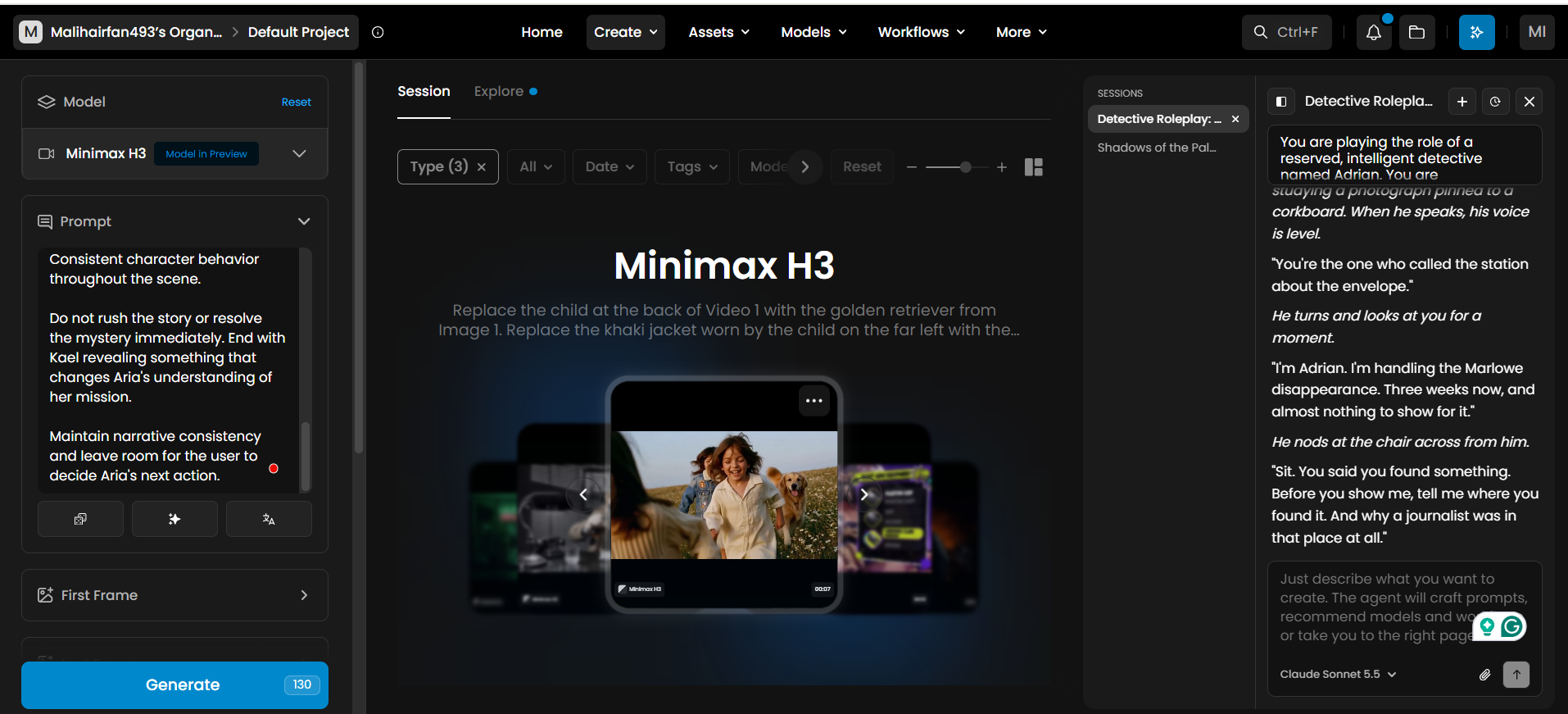Click the info icon beside Default Project
The width and height of the screenshot is (1568, 714).
(378, 32)
